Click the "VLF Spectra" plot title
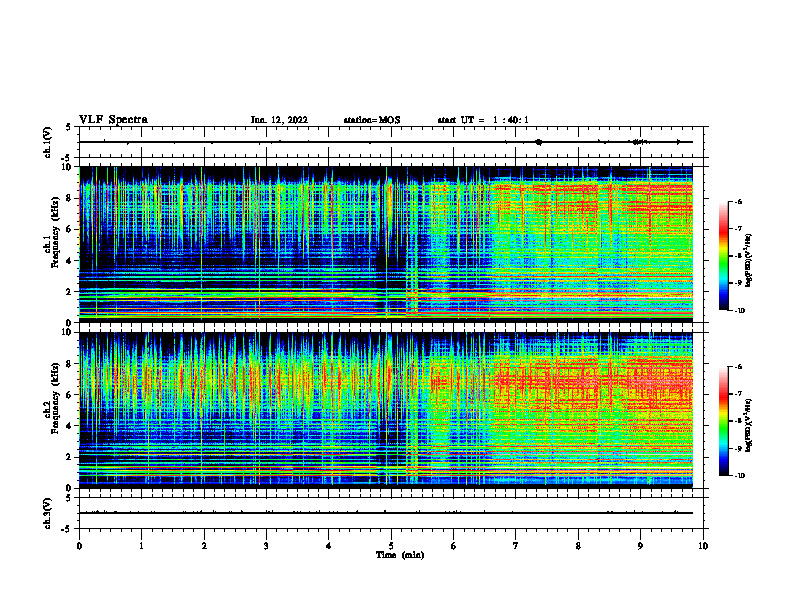Image resolution: width=792 pixels, height=612 pixels. [x=113, y=120]
